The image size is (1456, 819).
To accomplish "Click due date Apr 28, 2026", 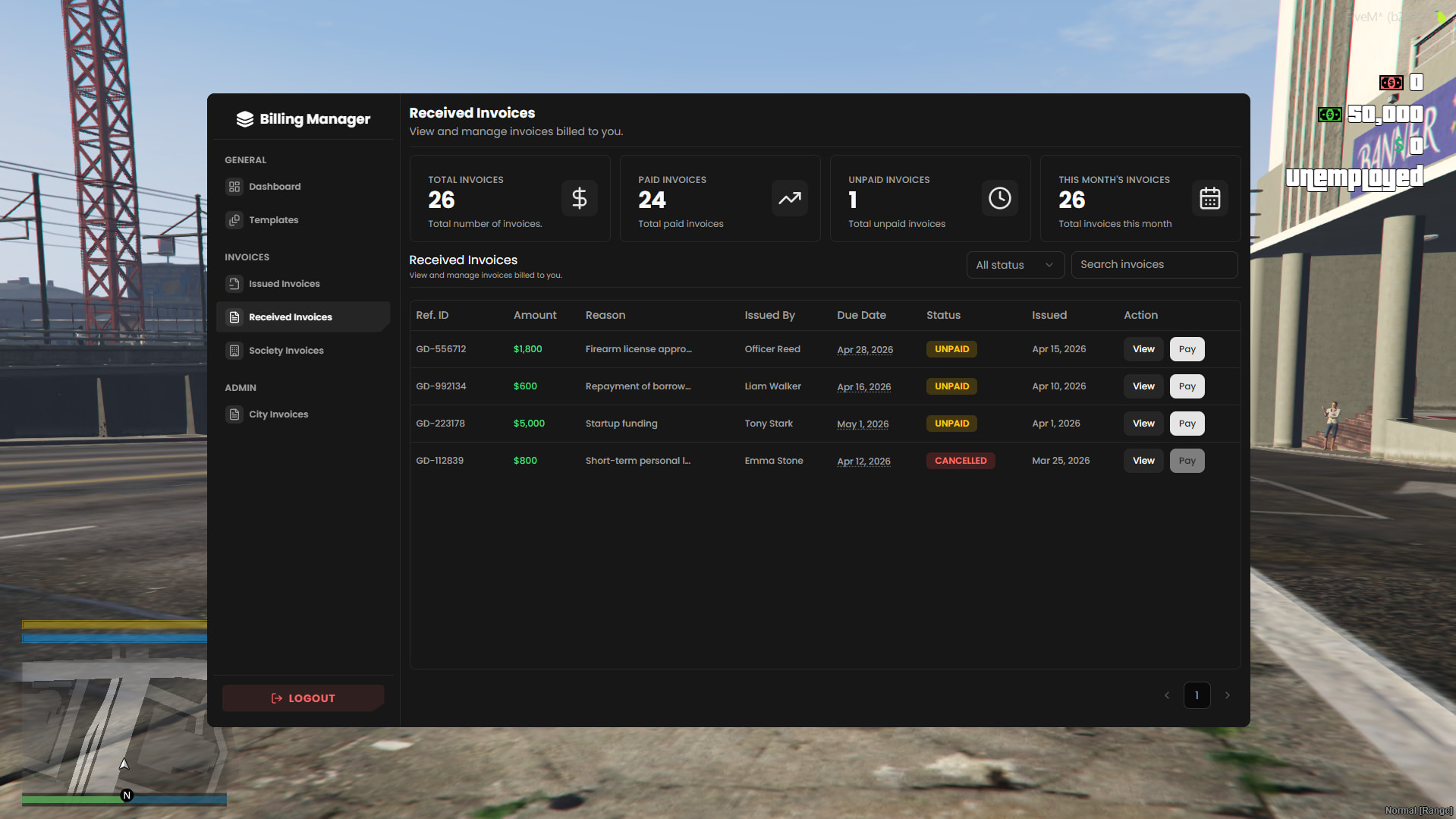I will [x=865, y=350].
